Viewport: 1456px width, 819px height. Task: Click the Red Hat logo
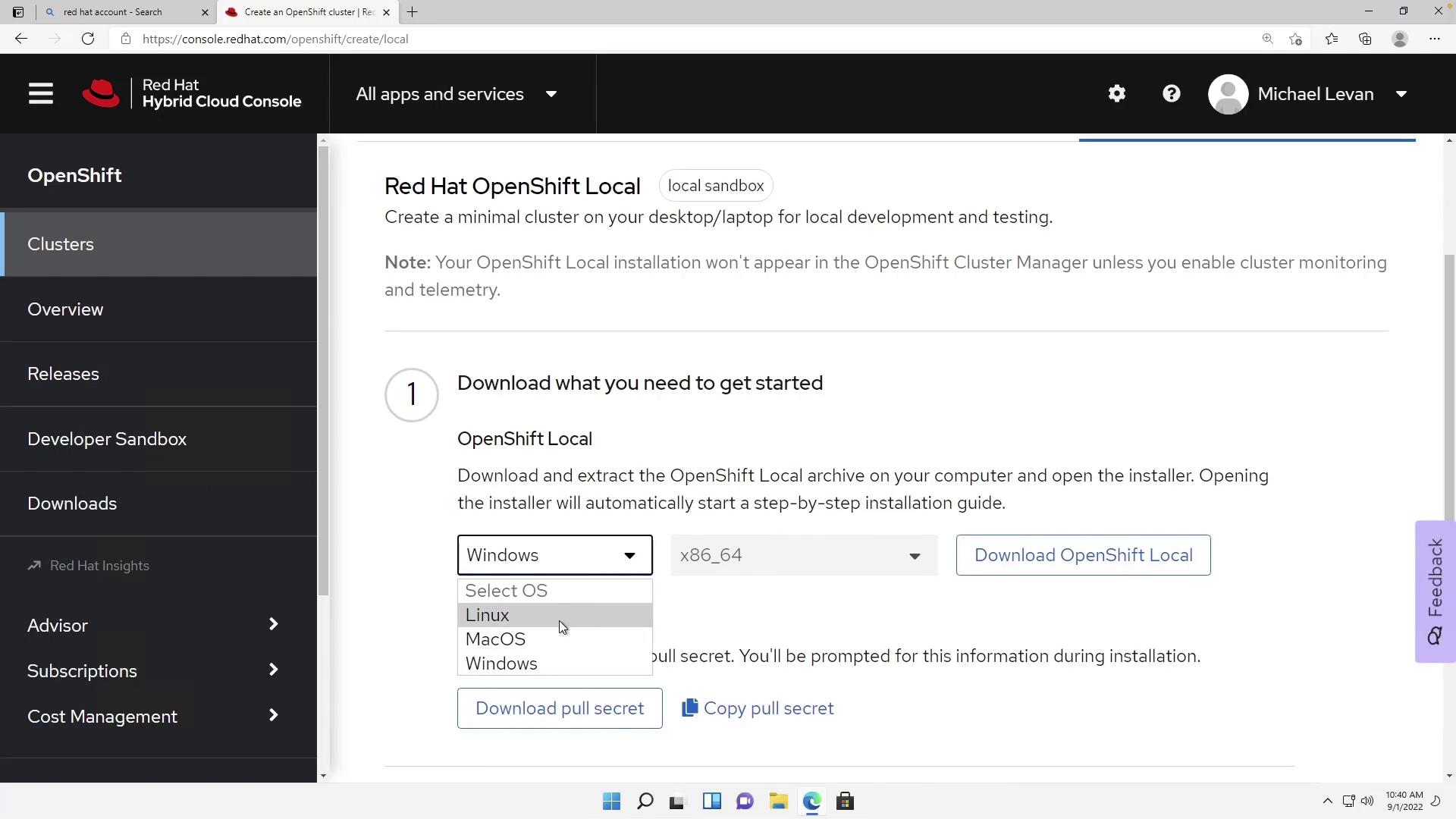[x=101, y=94]
